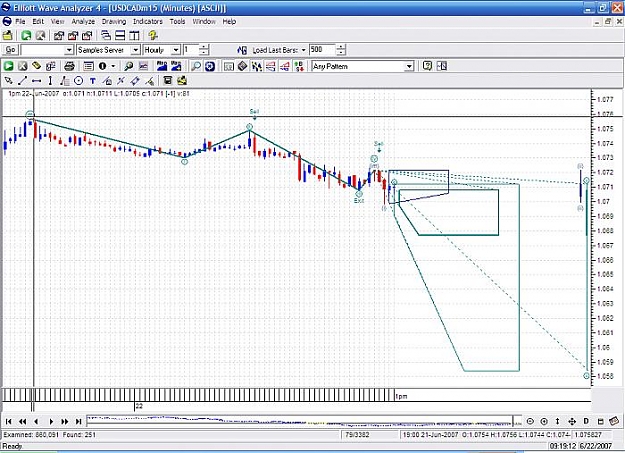Viewport: 625px width, 453px height.
Task: Open the Hourly timeframe dropdown
Action: pos(176,50)
